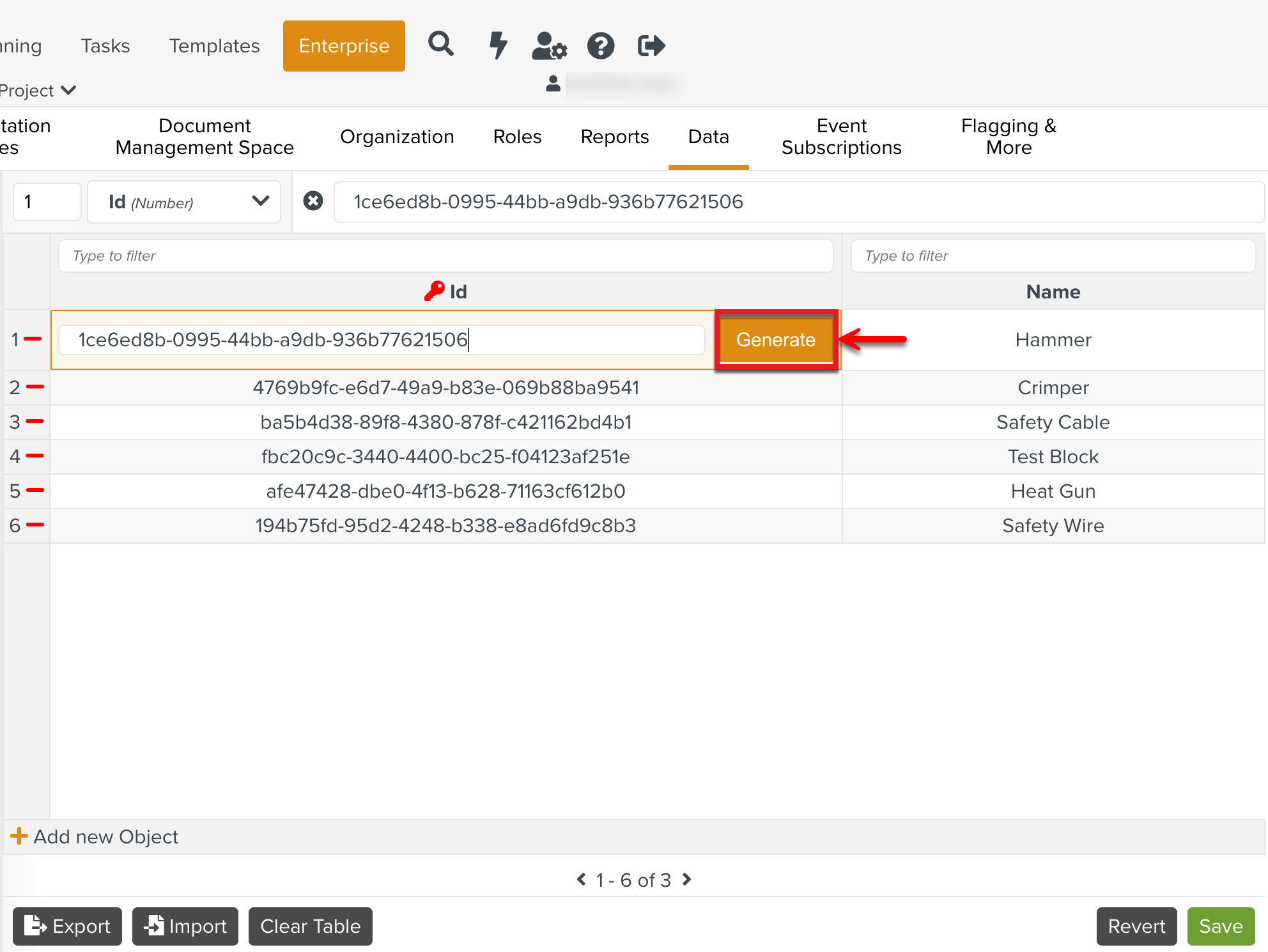Open user settings gear icon
Image resolution: width=1268 pixels, height=952 pixels.
click(x=549, y=45)
